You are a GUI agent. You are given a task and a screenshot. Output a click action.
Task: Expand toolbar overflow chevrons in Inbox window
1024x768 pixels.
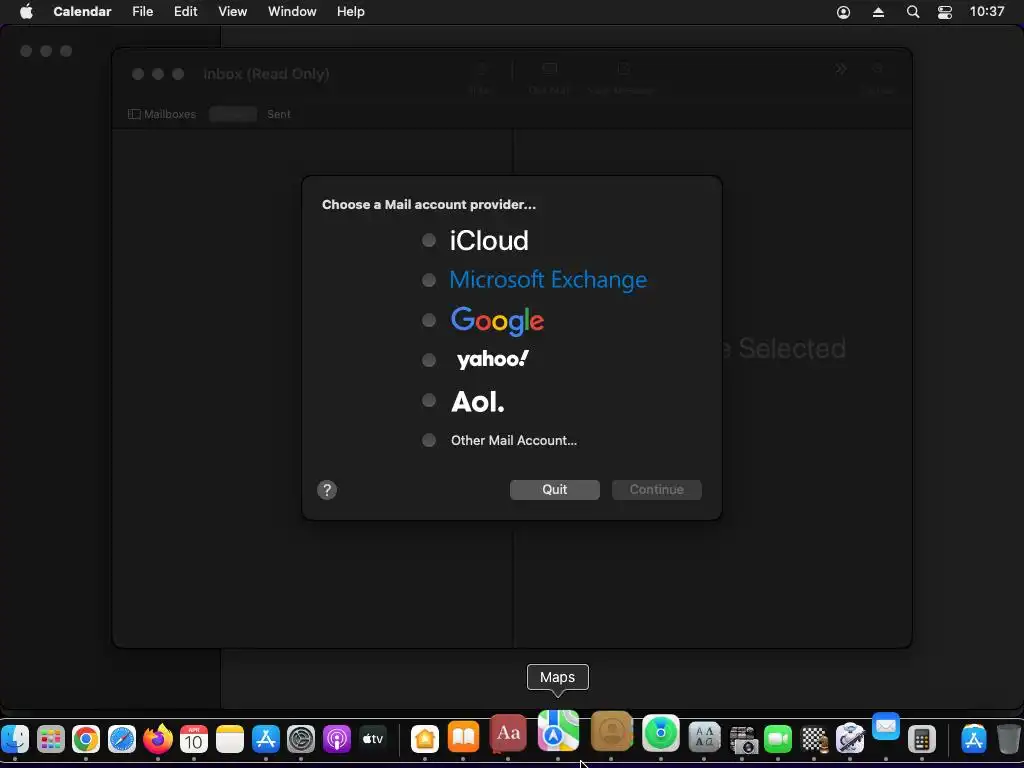point(840,69)
